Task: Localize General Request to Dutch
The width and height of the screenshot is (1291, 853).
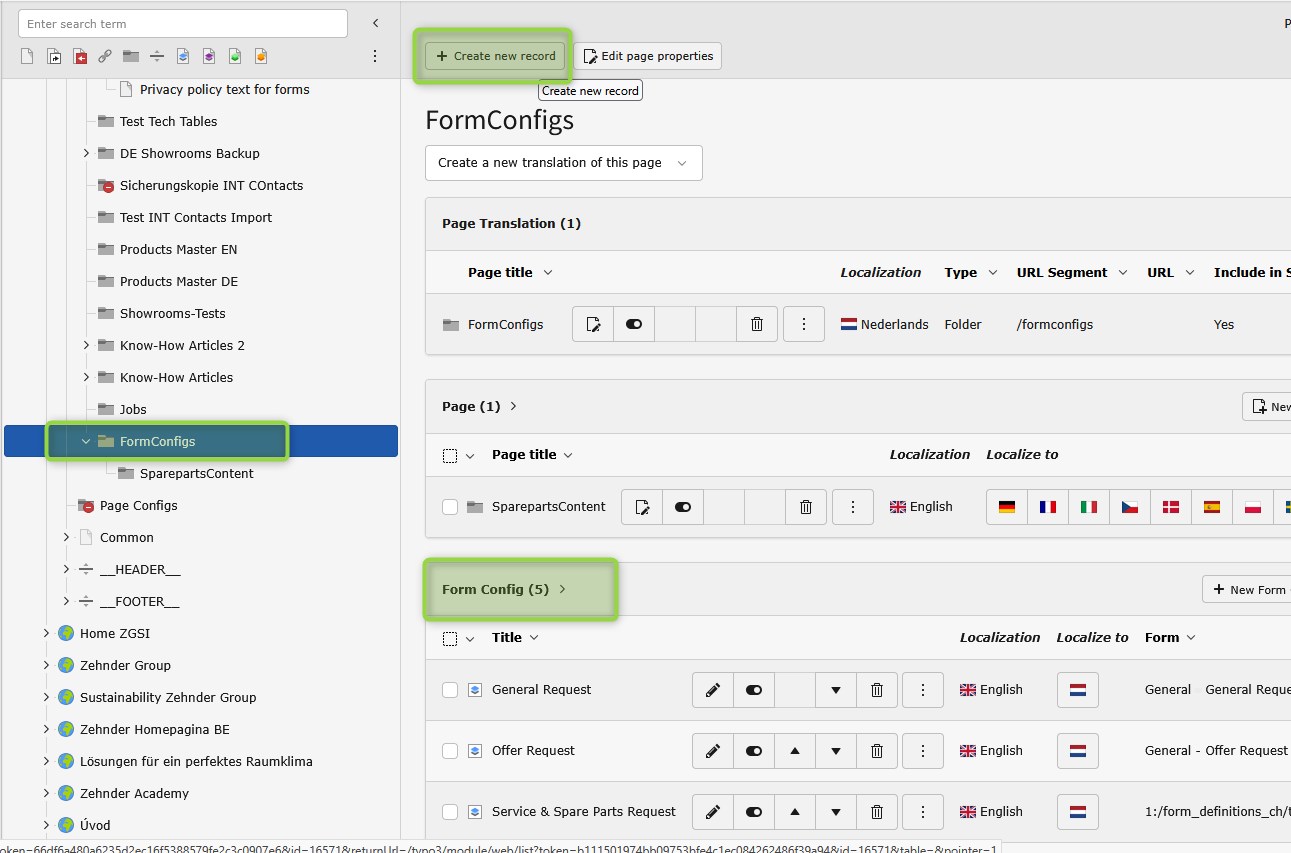Action: [x=1078, y=690]
